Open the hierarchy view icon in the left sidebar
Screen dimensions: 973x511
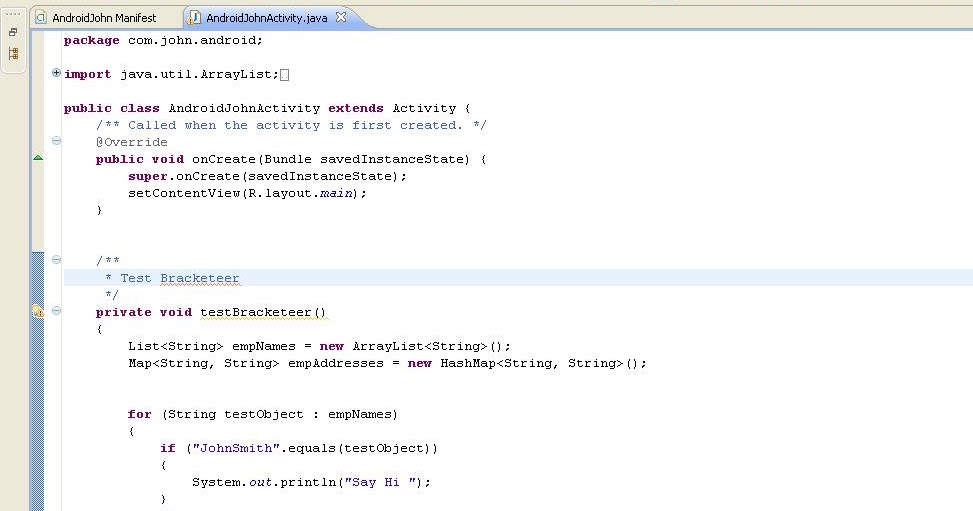(x=13, y=53)
